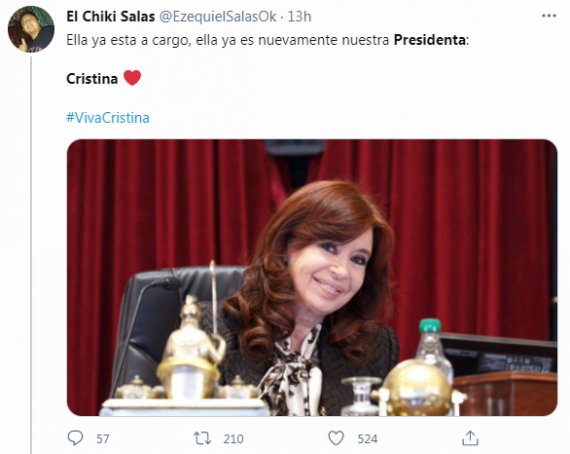Click the red heart emoji after Cristina
The image size is (570, 454).
[x=132, y=78]
